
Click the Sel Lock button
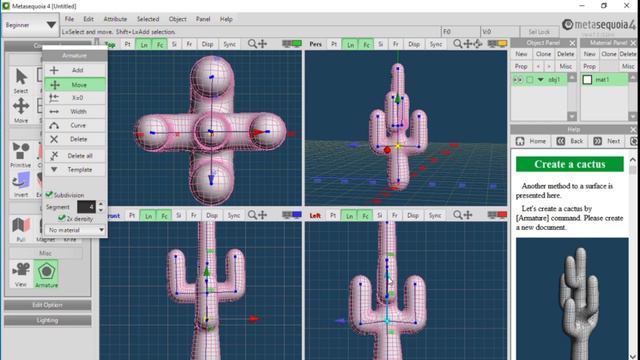pyautogui.click(x=539, y=32)
